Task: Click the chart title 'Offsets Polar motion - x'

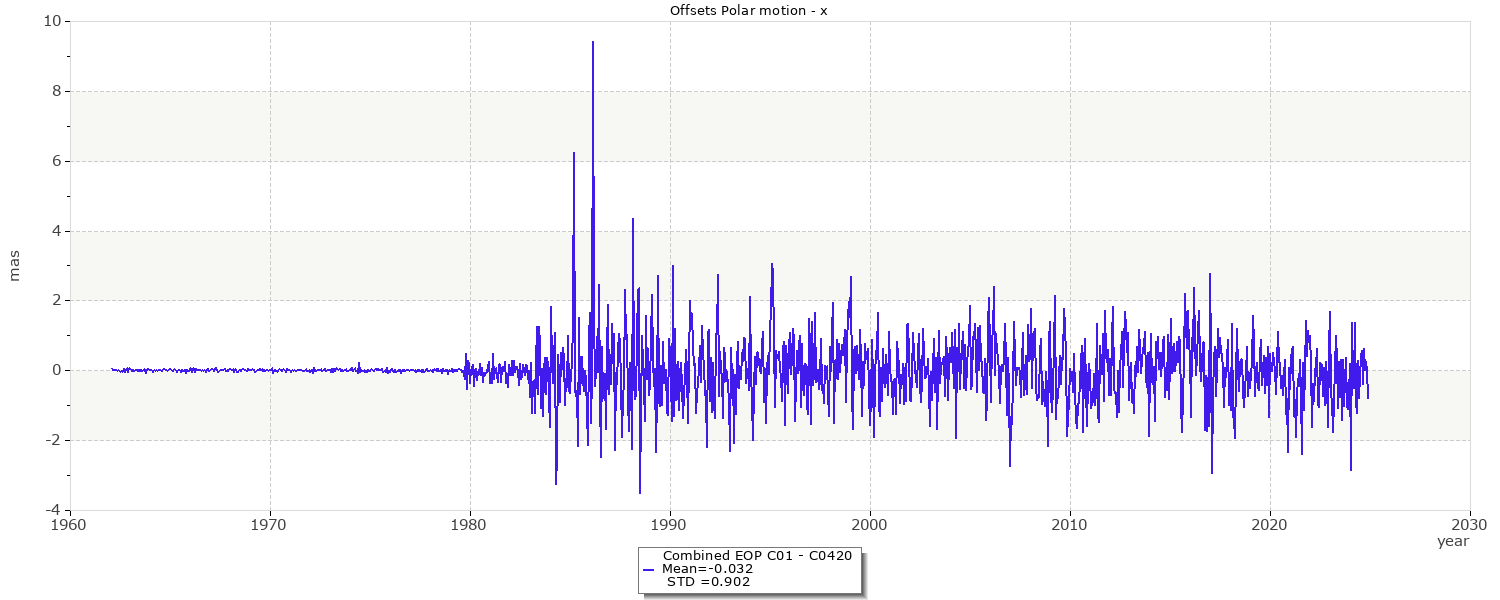Action: [x=749, y=10]
